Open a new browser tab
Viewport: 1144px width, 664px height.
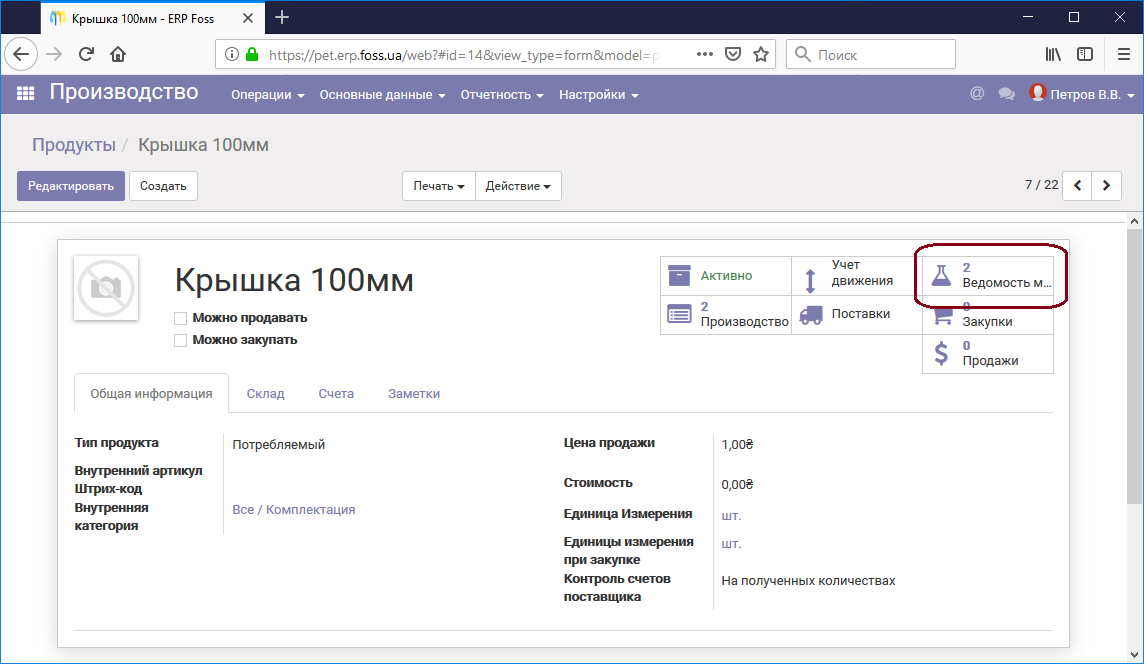click(x=282, y=18)
